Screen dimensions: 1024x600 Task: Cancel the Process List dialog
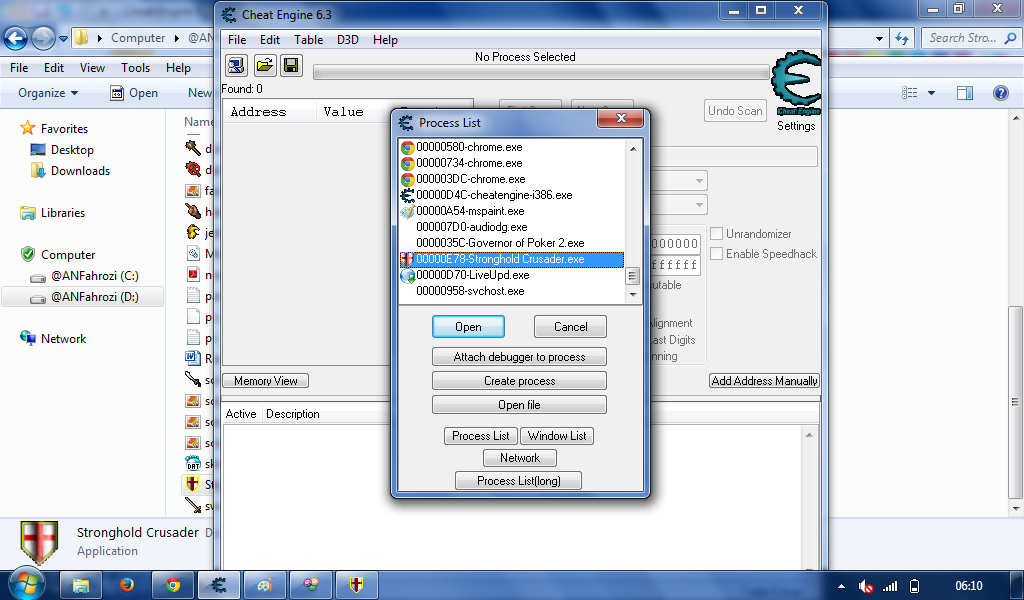click(570, 326)
